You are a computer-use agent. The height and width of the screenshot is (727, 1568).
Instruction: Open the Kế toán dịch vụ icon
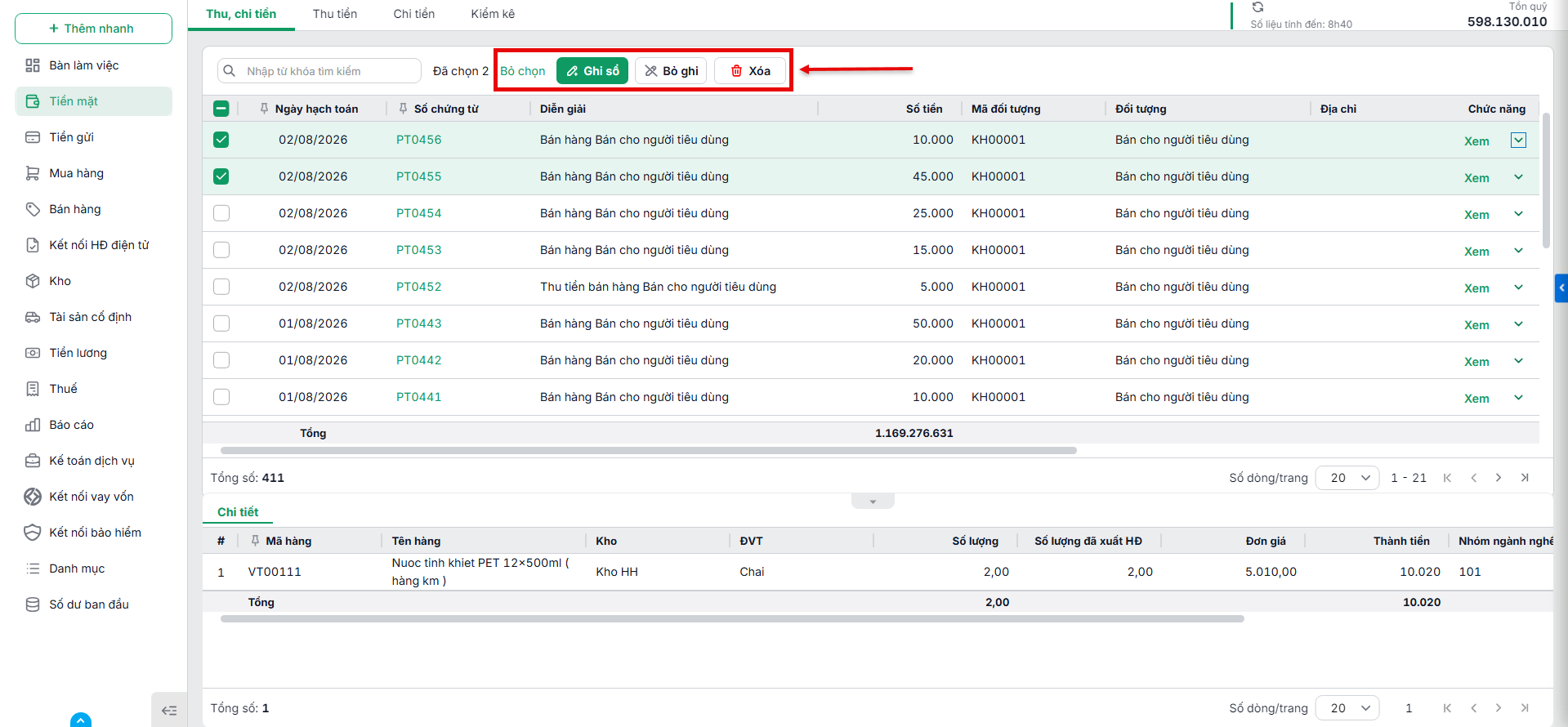[x=33, y=461]
